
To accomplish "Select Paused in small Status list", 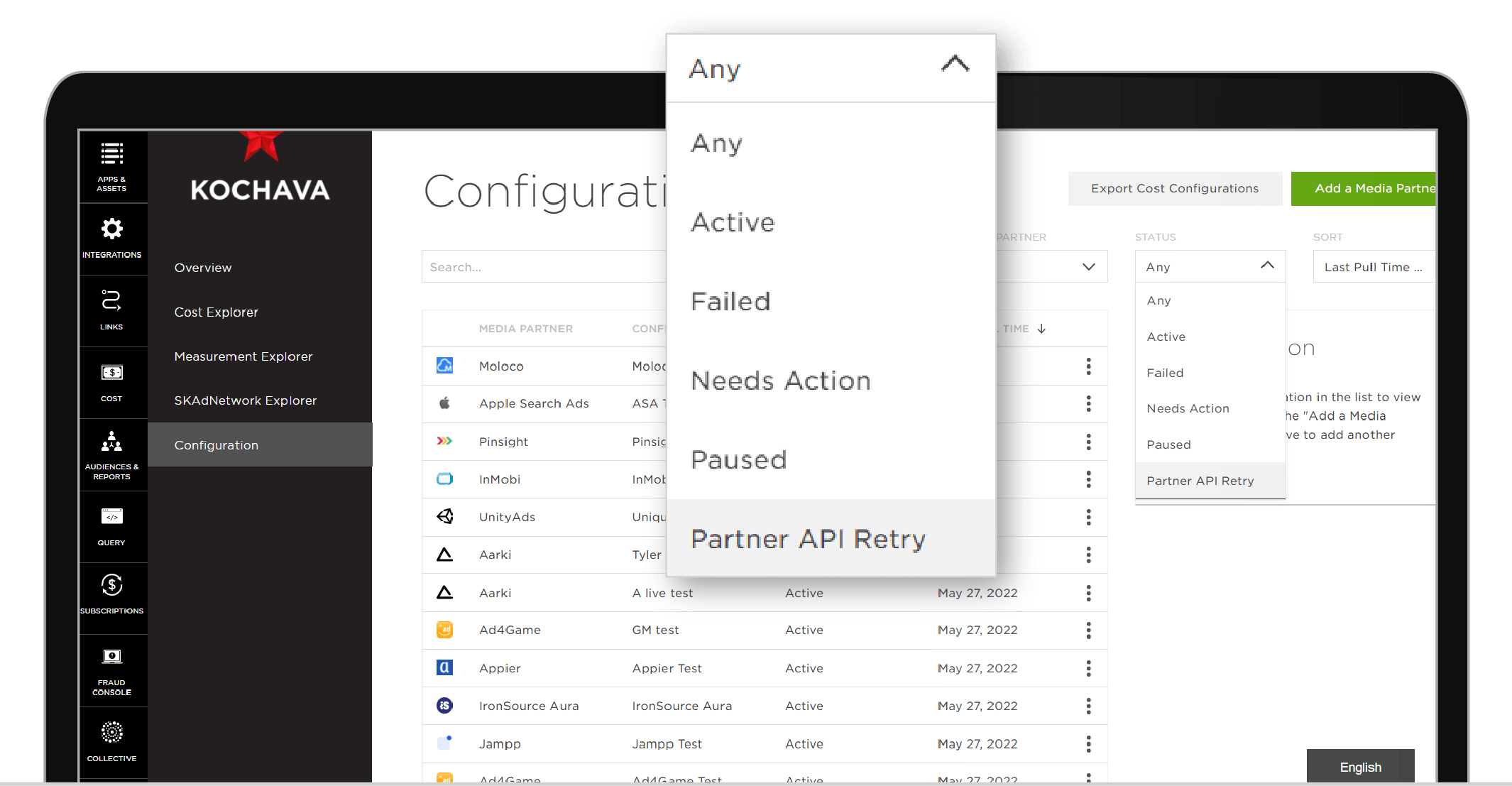I will (x=1210, y=444).
